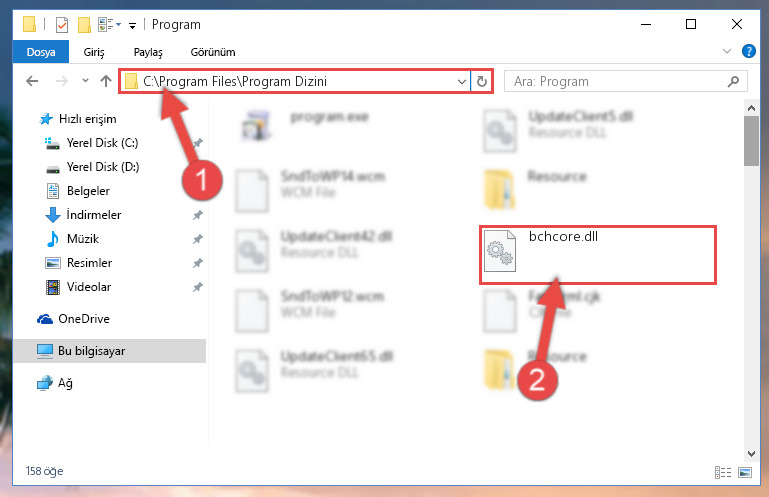The width and height of the screenshot is (769, 497).
Task: Switch to the Görünüm tab
Action: [x=213, y=52]
